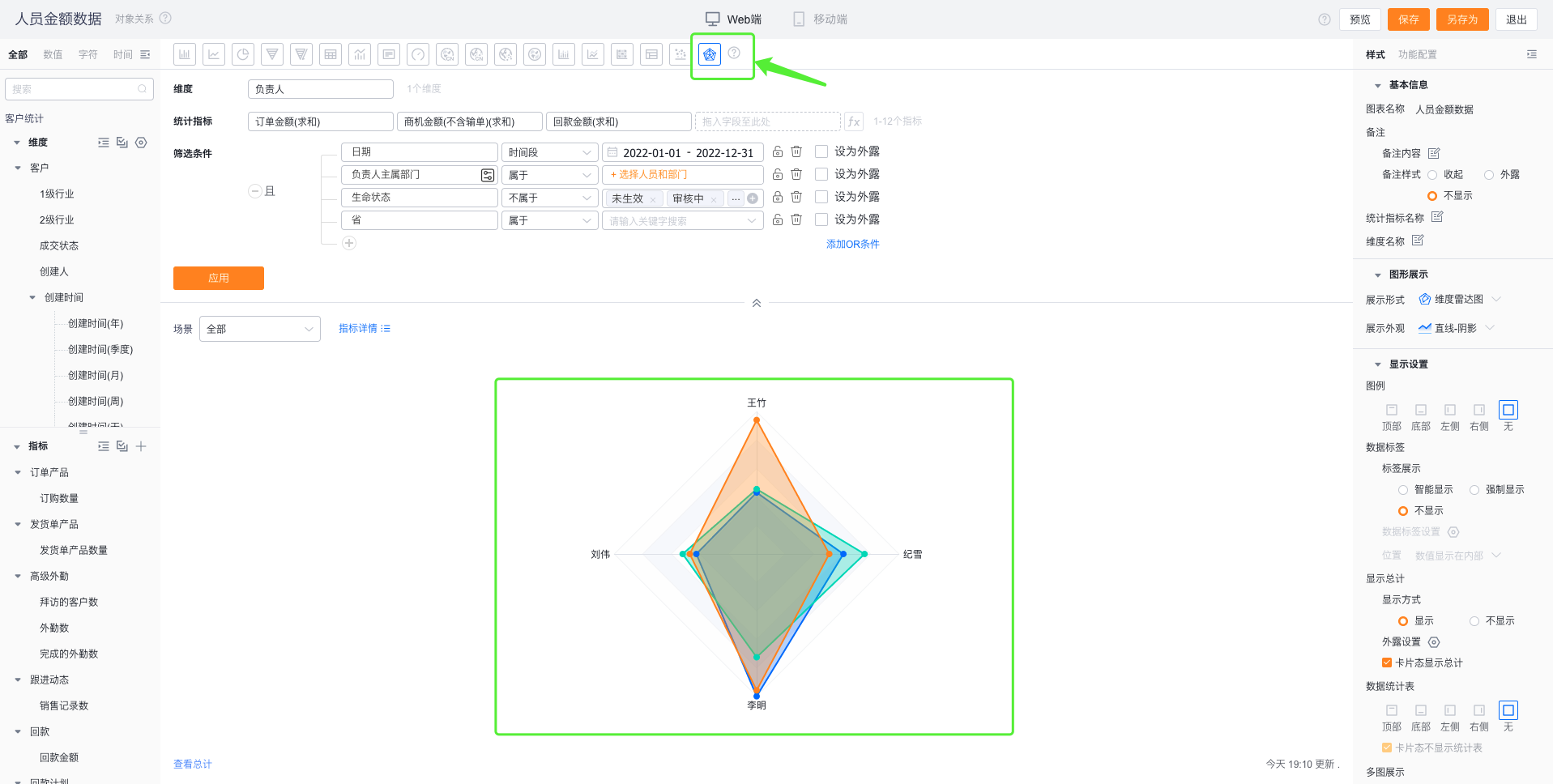The height and width of the screenshot is (784, 1553).
Task: Click the 添加OR条件 link
Action: point(852,244)
